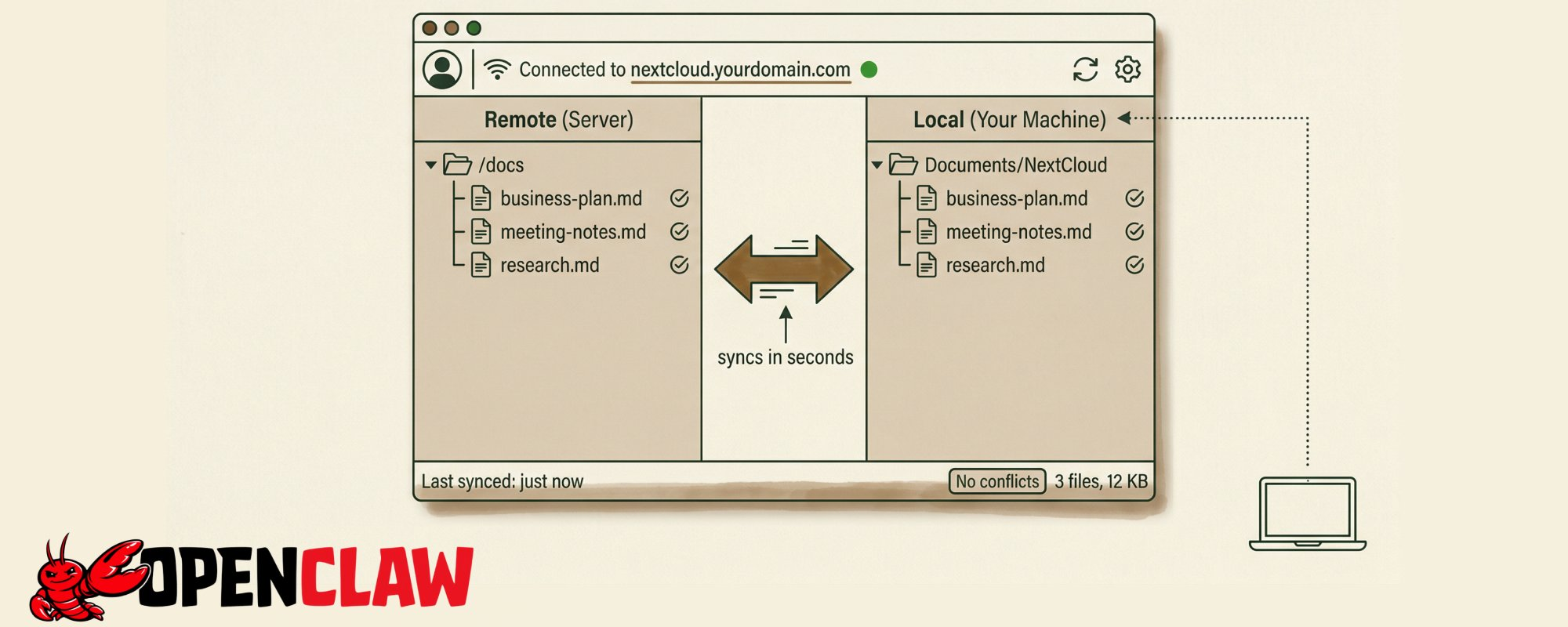This screenshot has width=1568, height=627.
Task: Toggle sync check for remote business-plan.md
Action: pos(679,198)
